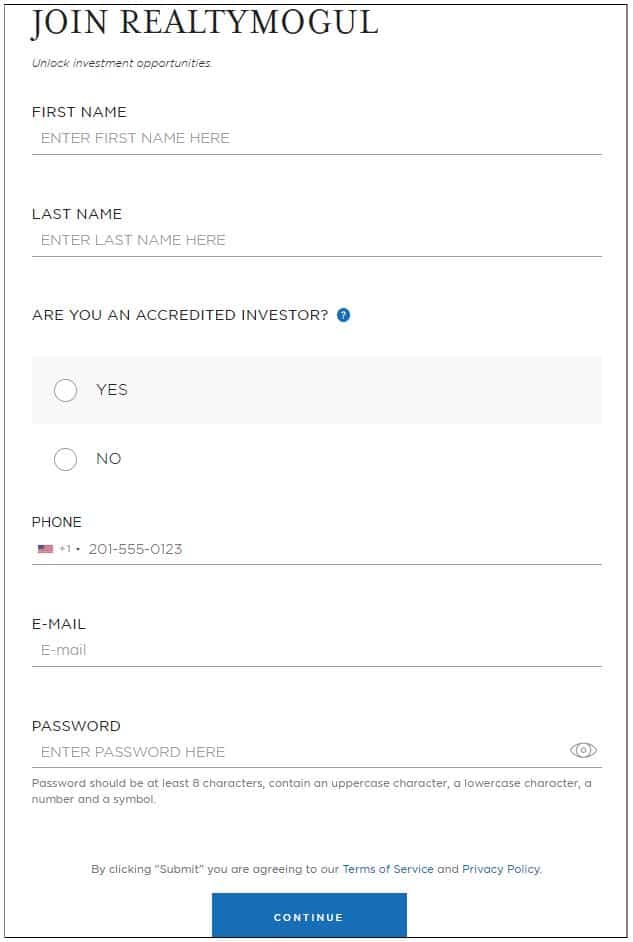Click the PASSWORD field label
Viewport: 633px width, 942px height.
[76, 726]
